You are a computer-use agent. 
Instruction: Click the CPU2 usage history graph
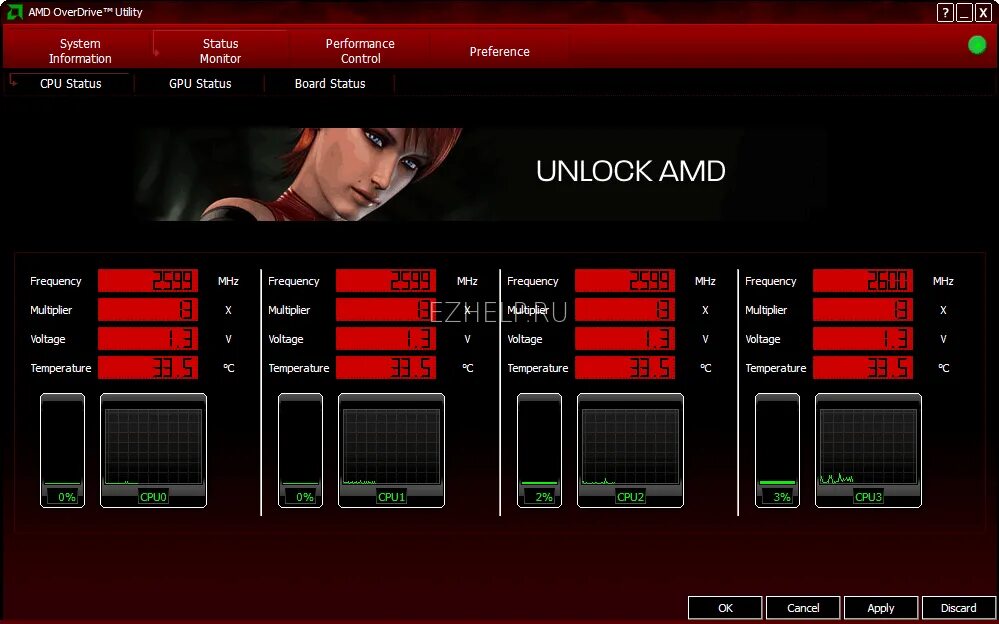(630, 451)
